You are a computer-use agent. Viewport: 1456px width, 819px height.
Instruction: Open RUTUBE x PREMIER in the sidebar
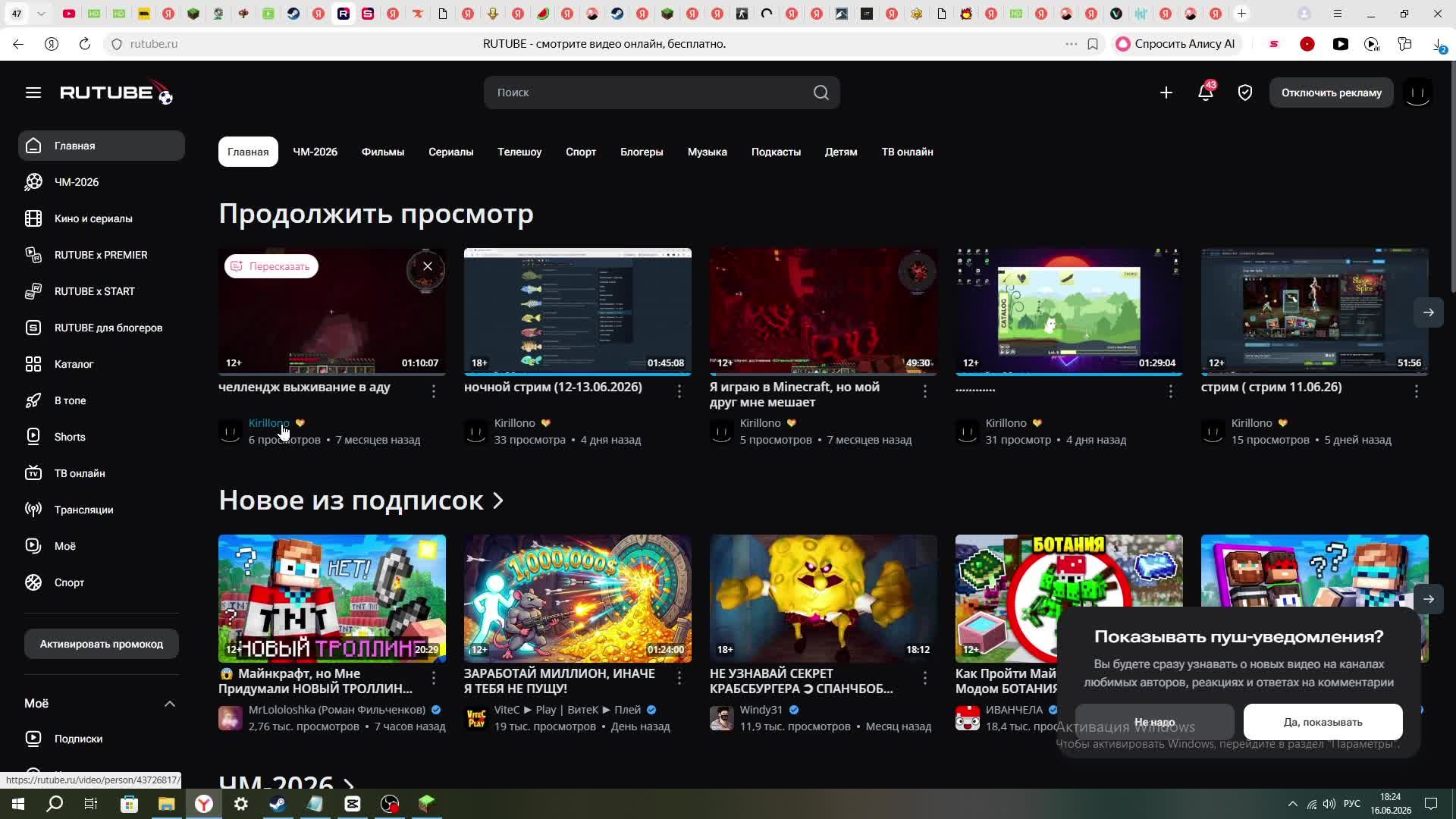click(x=102, y=255)
